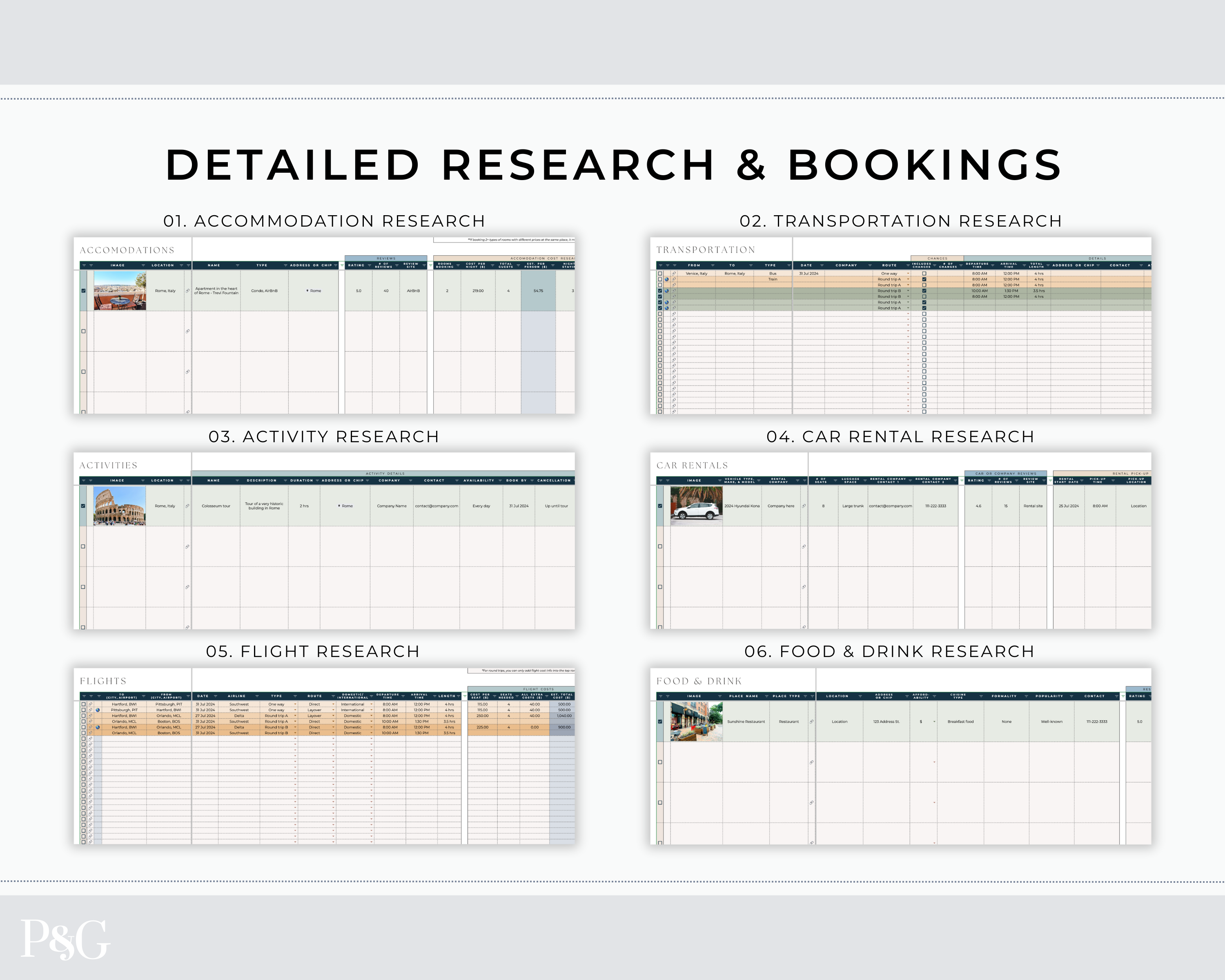
Task: Click the Rome address chip in Accommodations
Action: pyautogui.click(x=314, y=291)
